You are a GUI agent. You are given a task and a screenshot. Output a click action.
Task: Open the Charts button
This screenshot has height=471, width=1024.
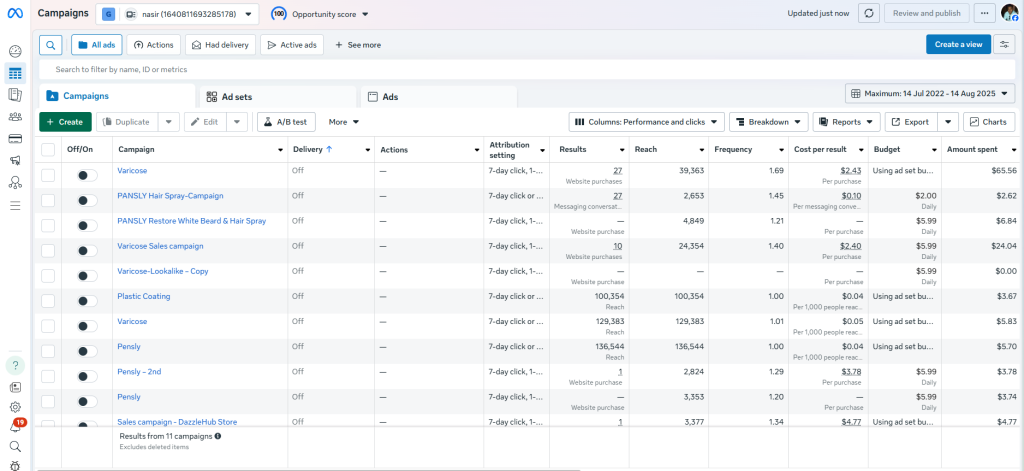989,122
